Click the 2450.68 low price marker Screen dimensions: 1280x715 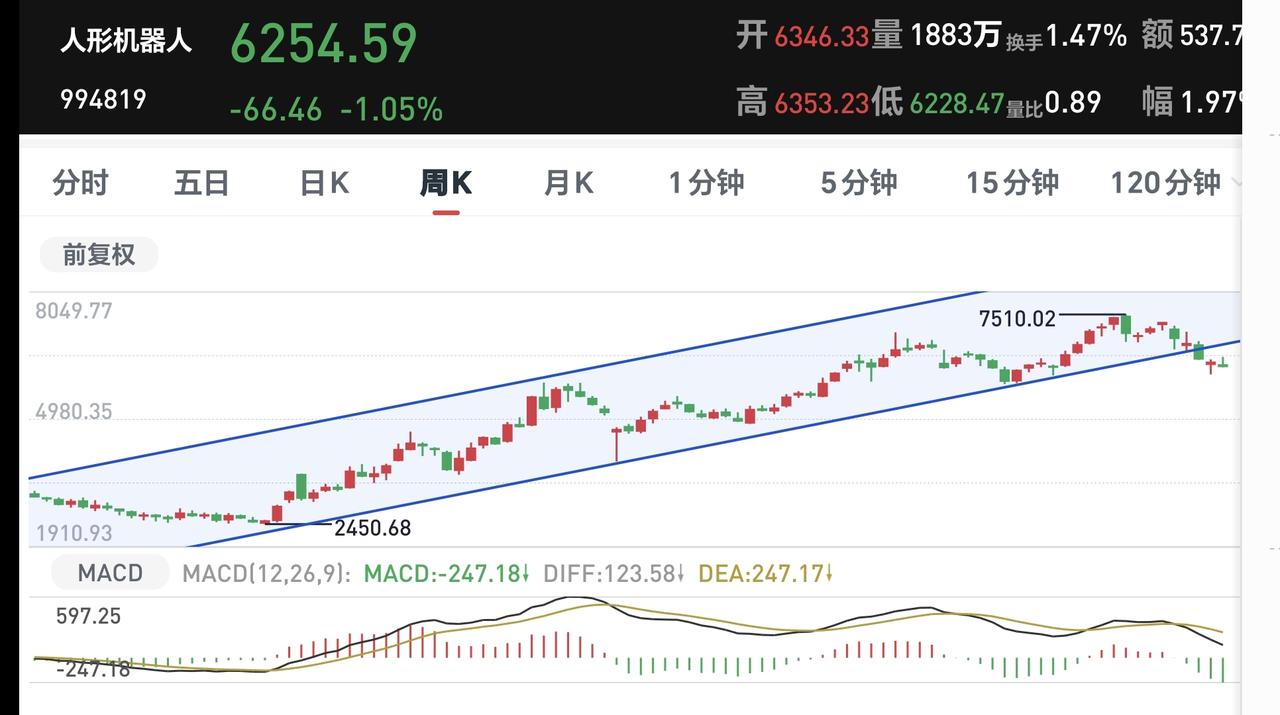pos(372,528)
